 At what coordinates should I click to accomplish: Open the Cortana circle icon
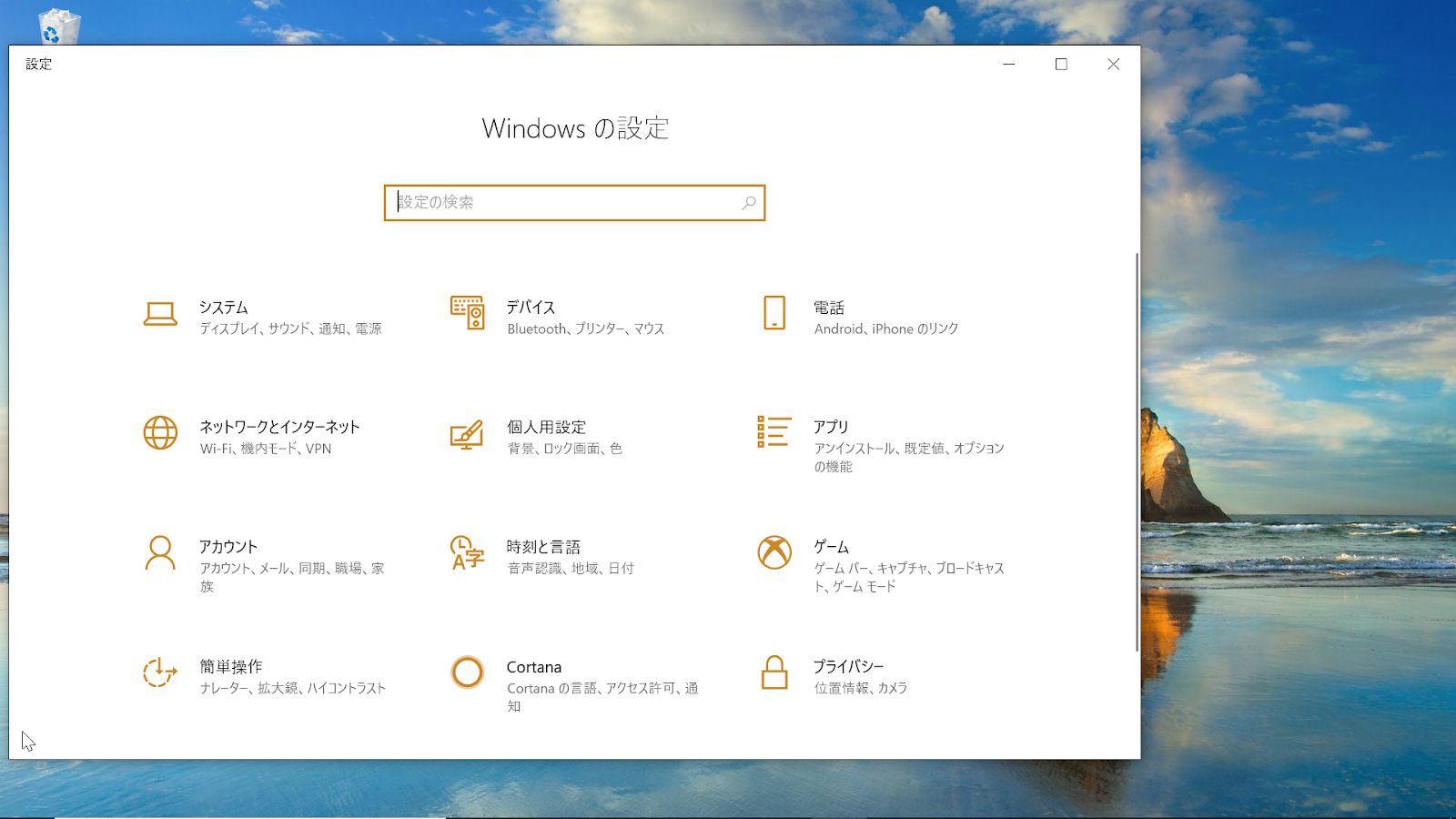[x=467, y=672]
